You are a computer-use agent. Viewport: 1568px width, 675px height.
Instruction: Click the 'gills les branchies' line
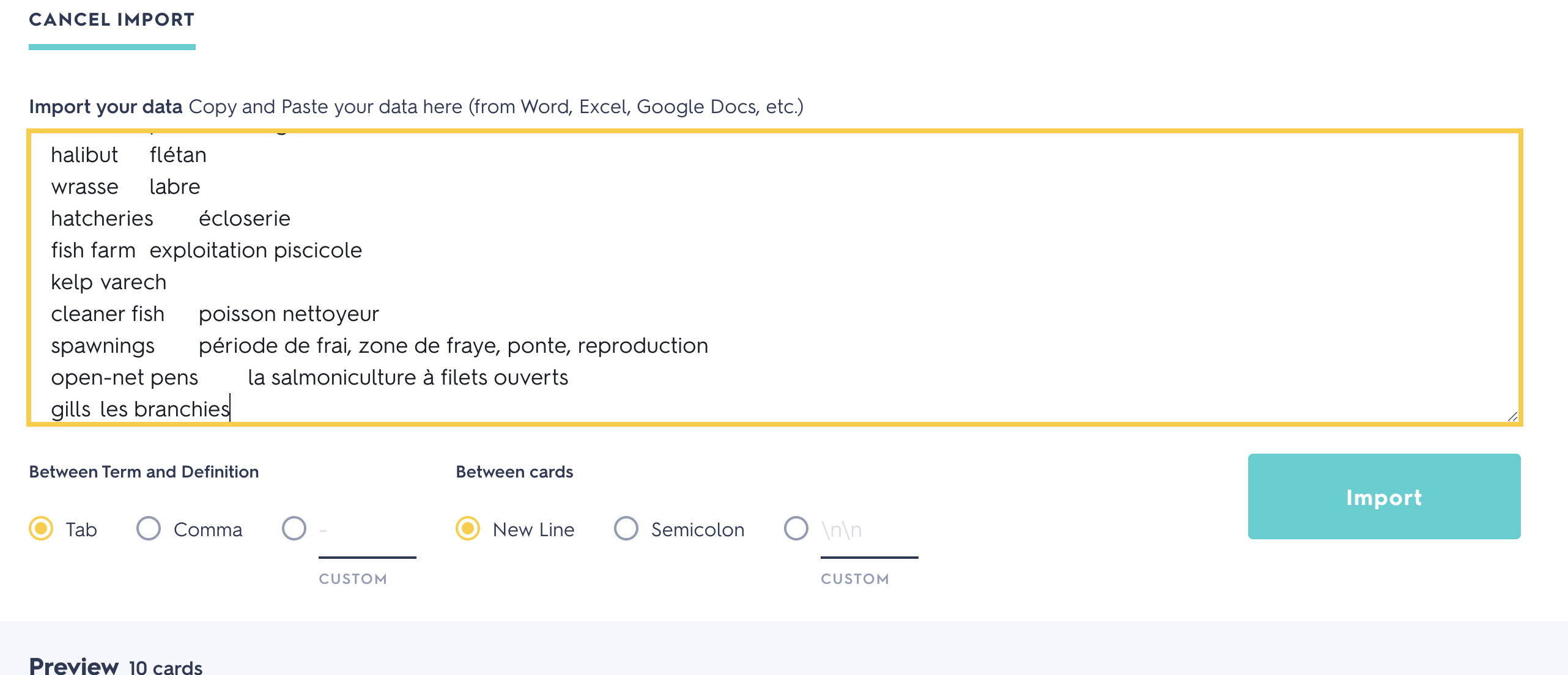(141, 409)
